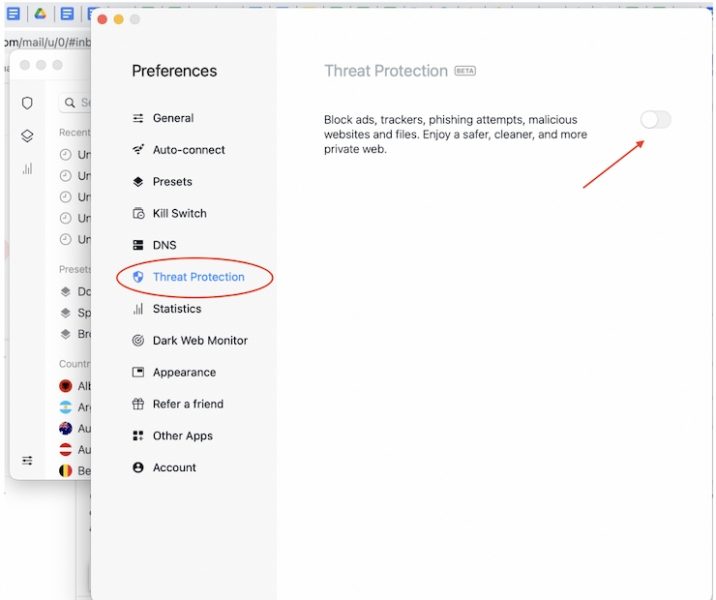716x600 pixels.
Task: Open DNS settings section
Action: coord(154,245)
